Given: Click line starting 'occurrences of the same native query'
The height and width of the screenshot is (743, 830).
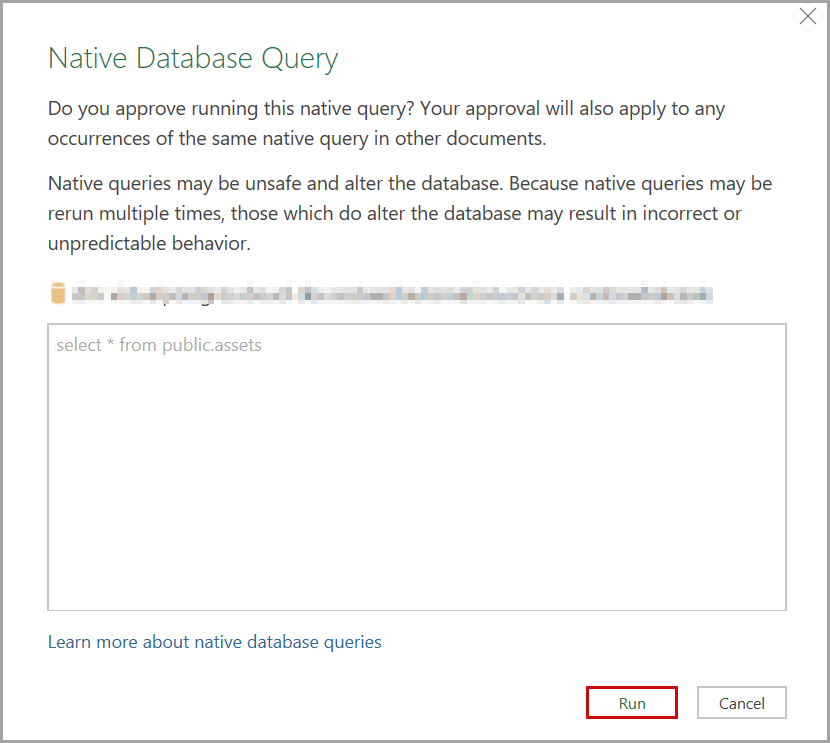Looking at the screenshot, I should tap(297, 138).
